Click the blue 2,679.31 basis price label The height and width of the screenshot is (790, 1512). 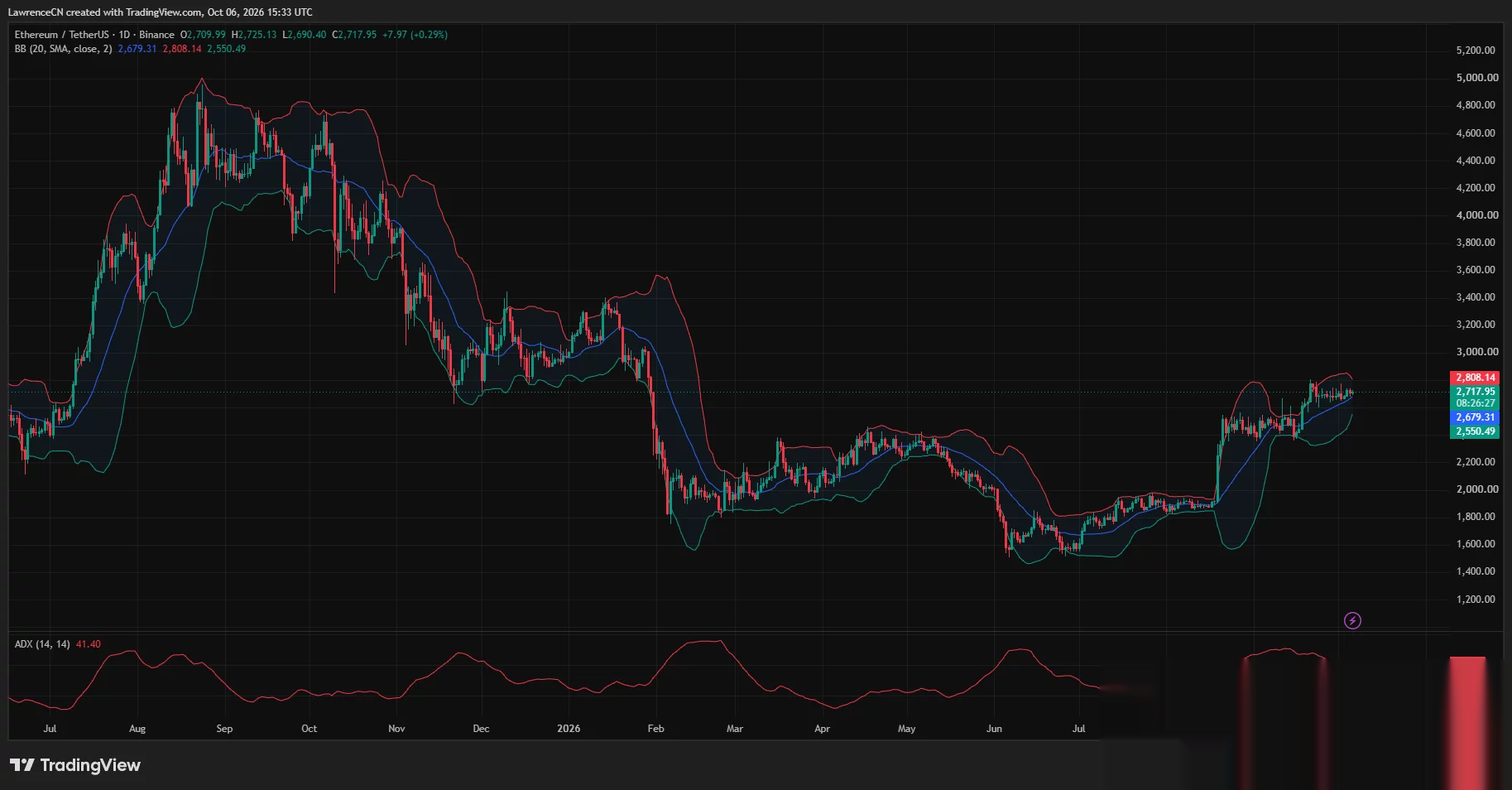1476,417
